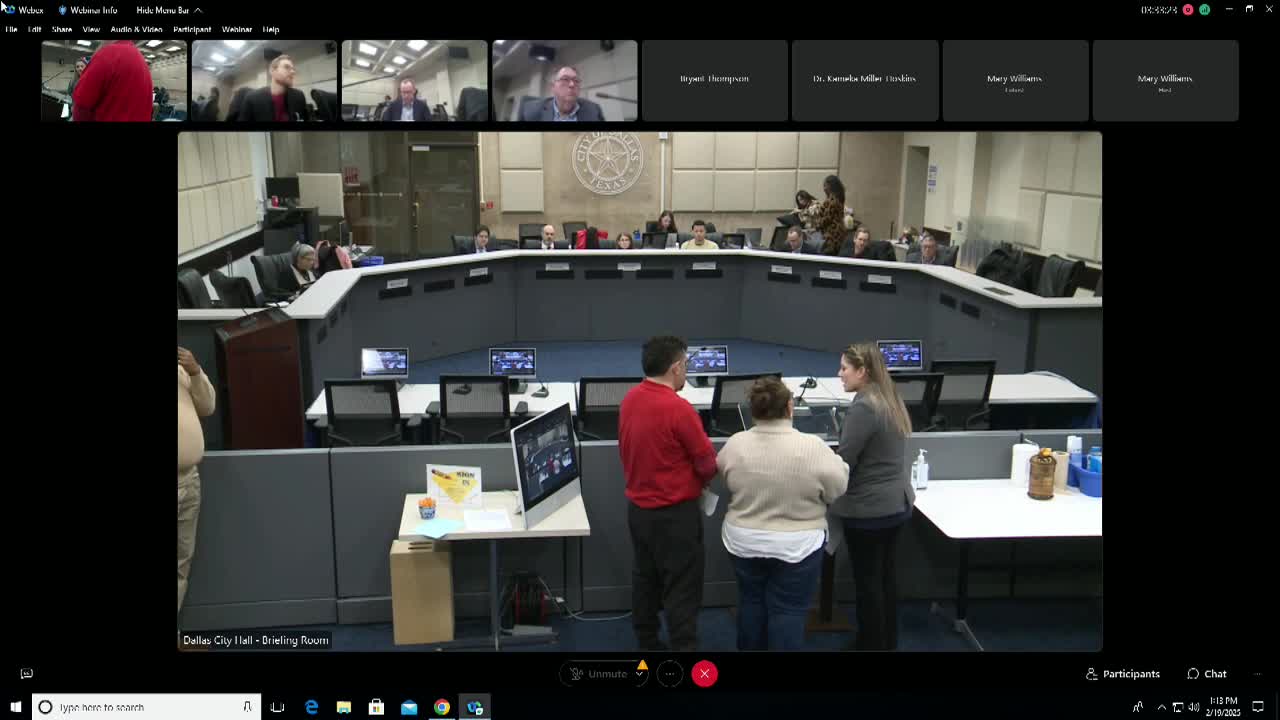Expand the audio options arrow next to Unmute
The image size is (1280, 720).
(x=639, y=675)
